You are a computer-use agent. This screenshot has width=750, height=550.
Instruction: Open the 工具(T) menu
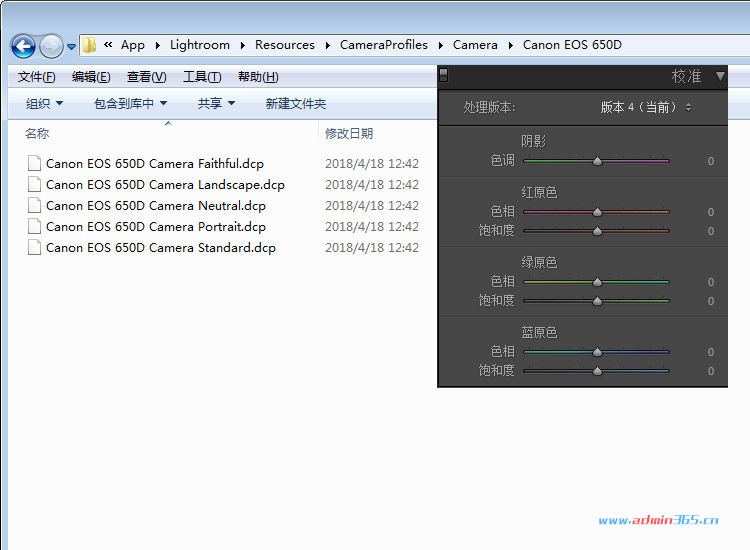point(202,77)
